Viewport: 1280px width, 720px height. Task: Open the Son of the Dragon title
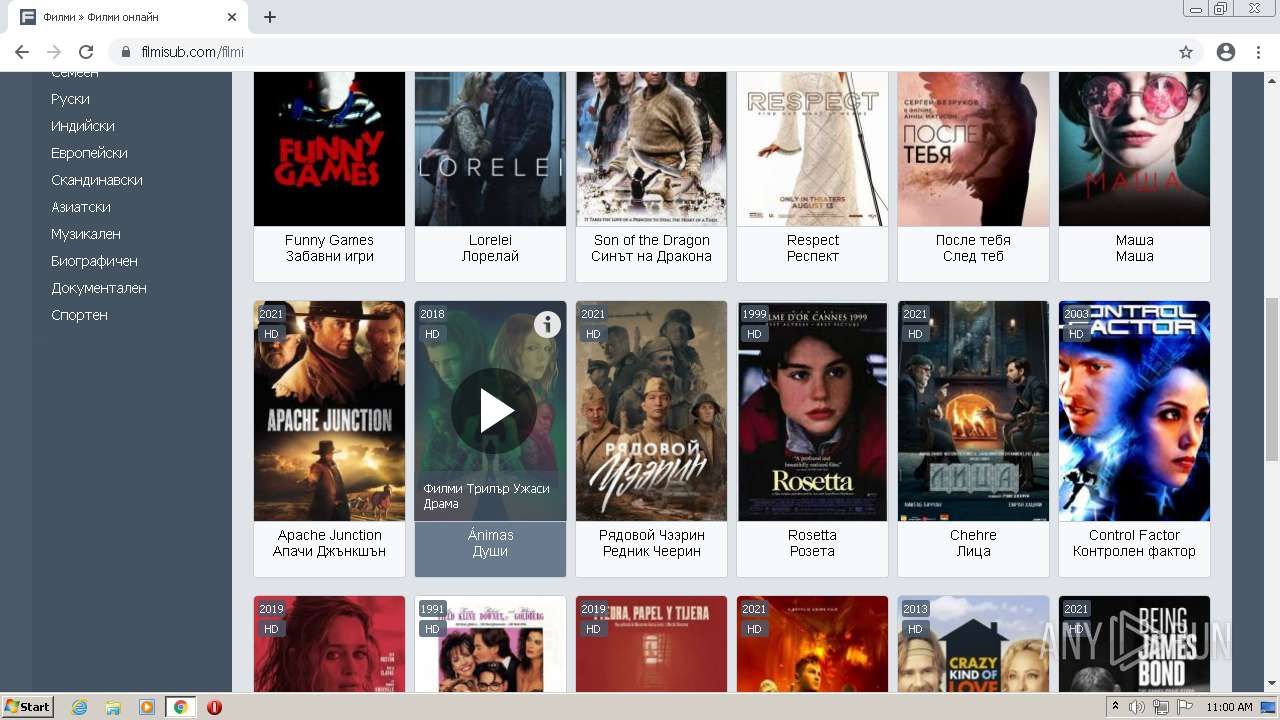click(x=651, y=248)
